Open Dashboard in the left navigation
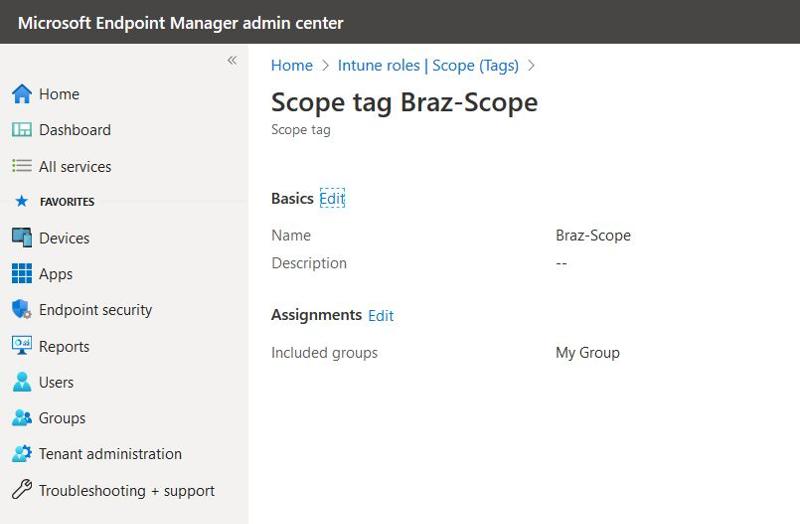The width and height of the screenshot is (800, 524). tap(75, 130)
